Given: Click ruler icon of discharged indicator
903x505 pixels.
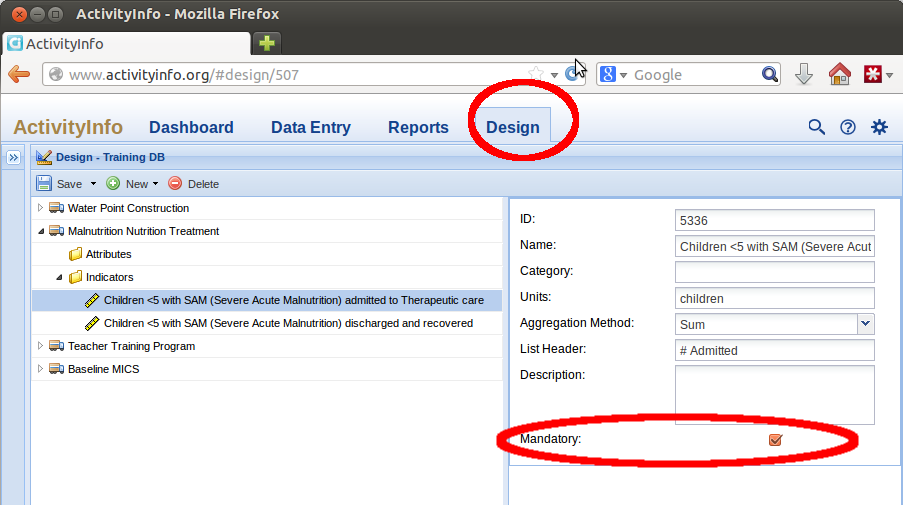Looking at the screenshot, I should tap(92, 323).
